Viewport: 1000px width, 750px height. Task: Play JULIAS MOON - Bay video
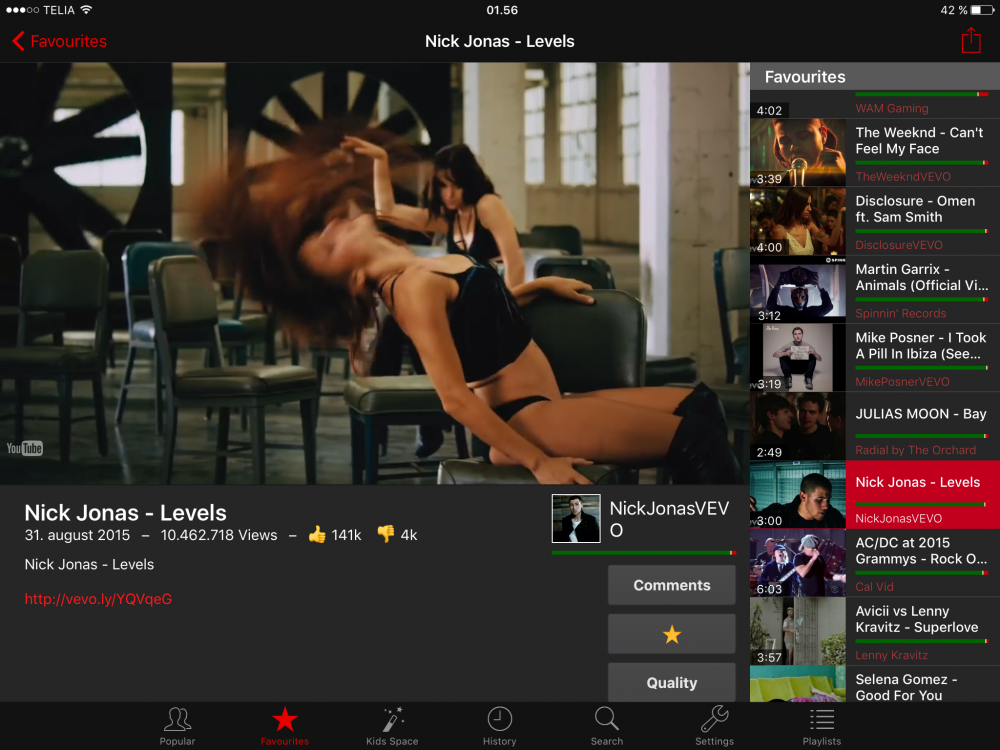click(x=875, y=426)
